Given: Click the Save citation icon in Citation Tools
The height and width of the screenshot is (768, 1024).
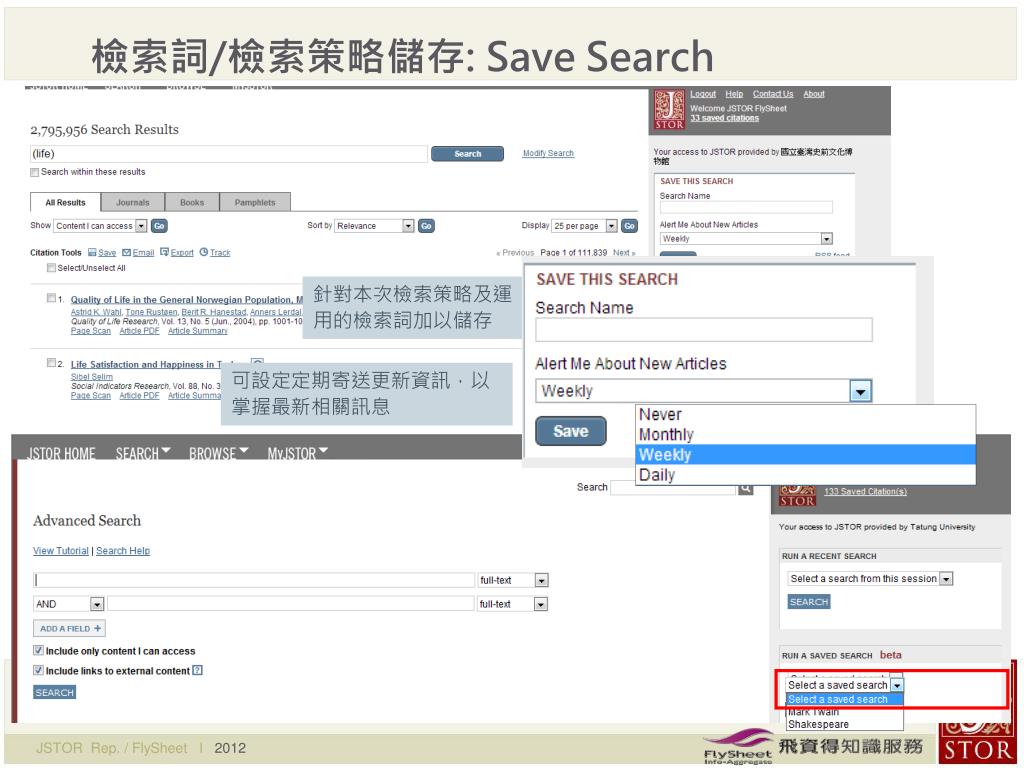Looking at the screenshot, I should (x=92, y=252).
